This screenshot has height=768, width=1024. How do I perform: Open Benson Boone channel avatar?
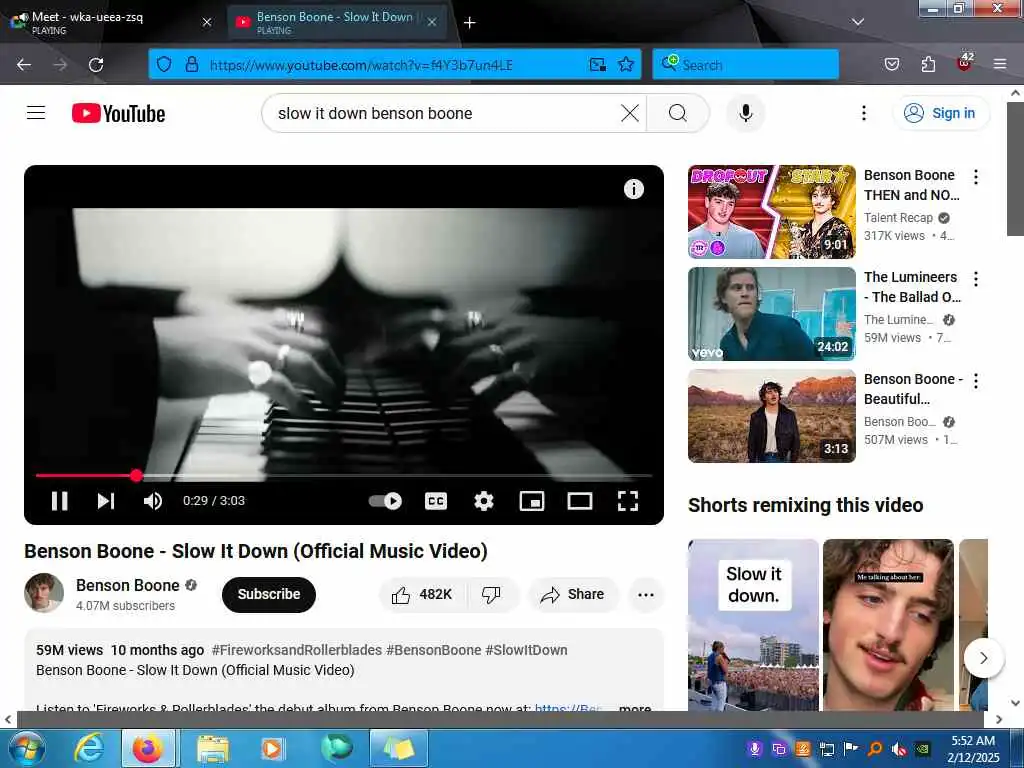(44, 593)
